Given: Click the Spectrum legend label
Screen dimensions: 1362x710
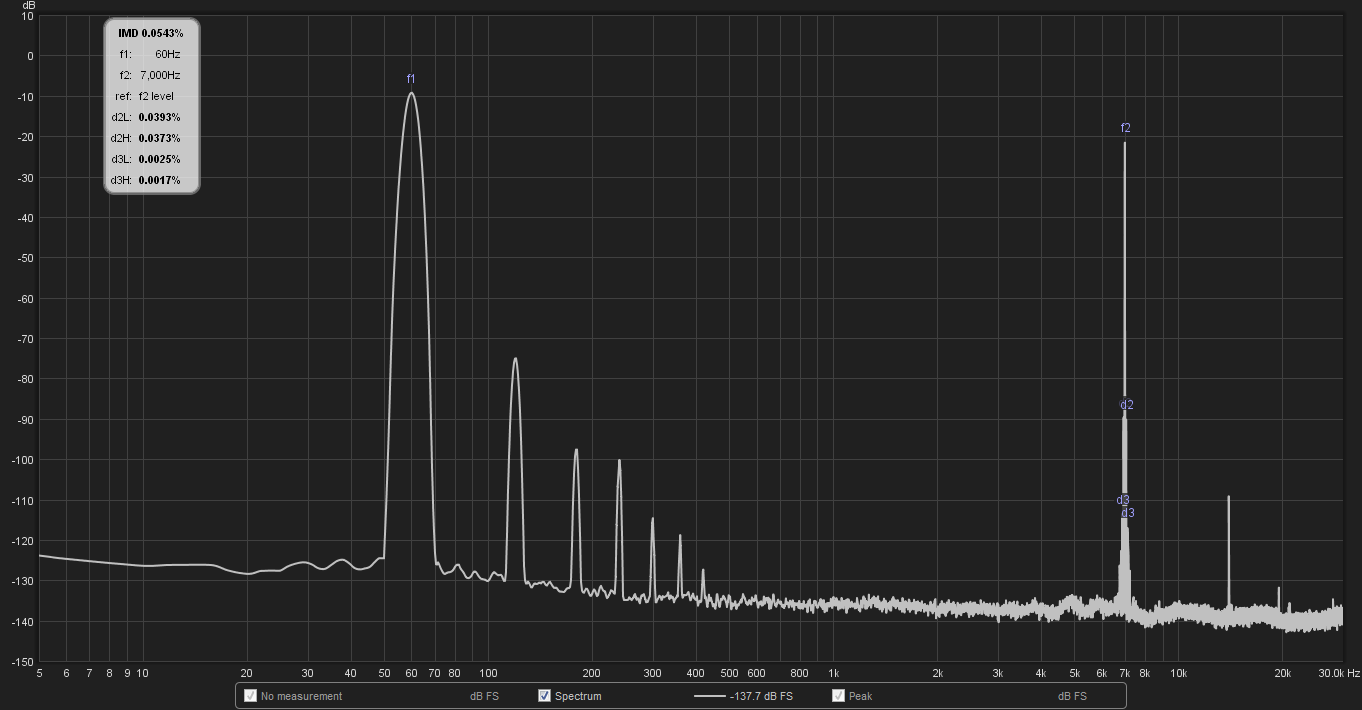Looking at the screenshot, I should coord(578,696).
